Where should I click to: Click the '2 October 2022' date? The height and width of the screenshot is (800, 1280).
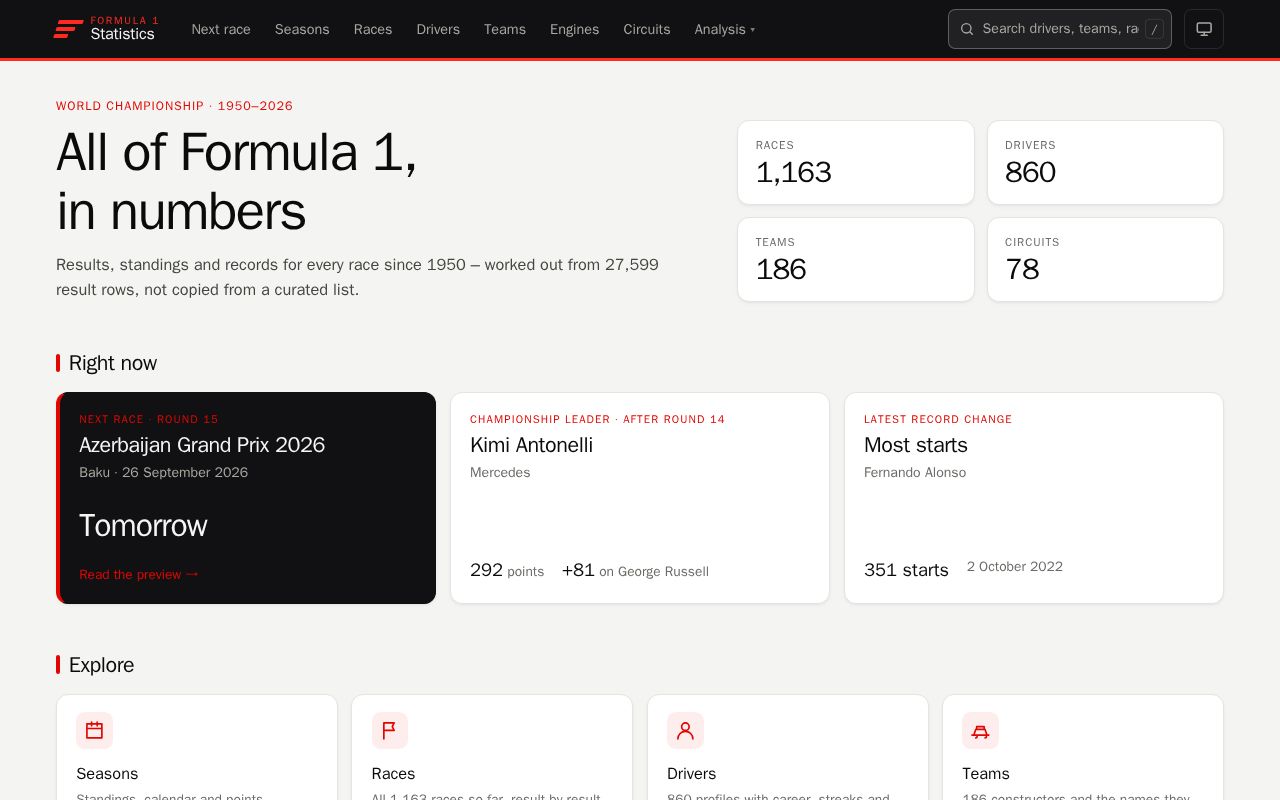pyautogui.click(x=1015, y=566)
